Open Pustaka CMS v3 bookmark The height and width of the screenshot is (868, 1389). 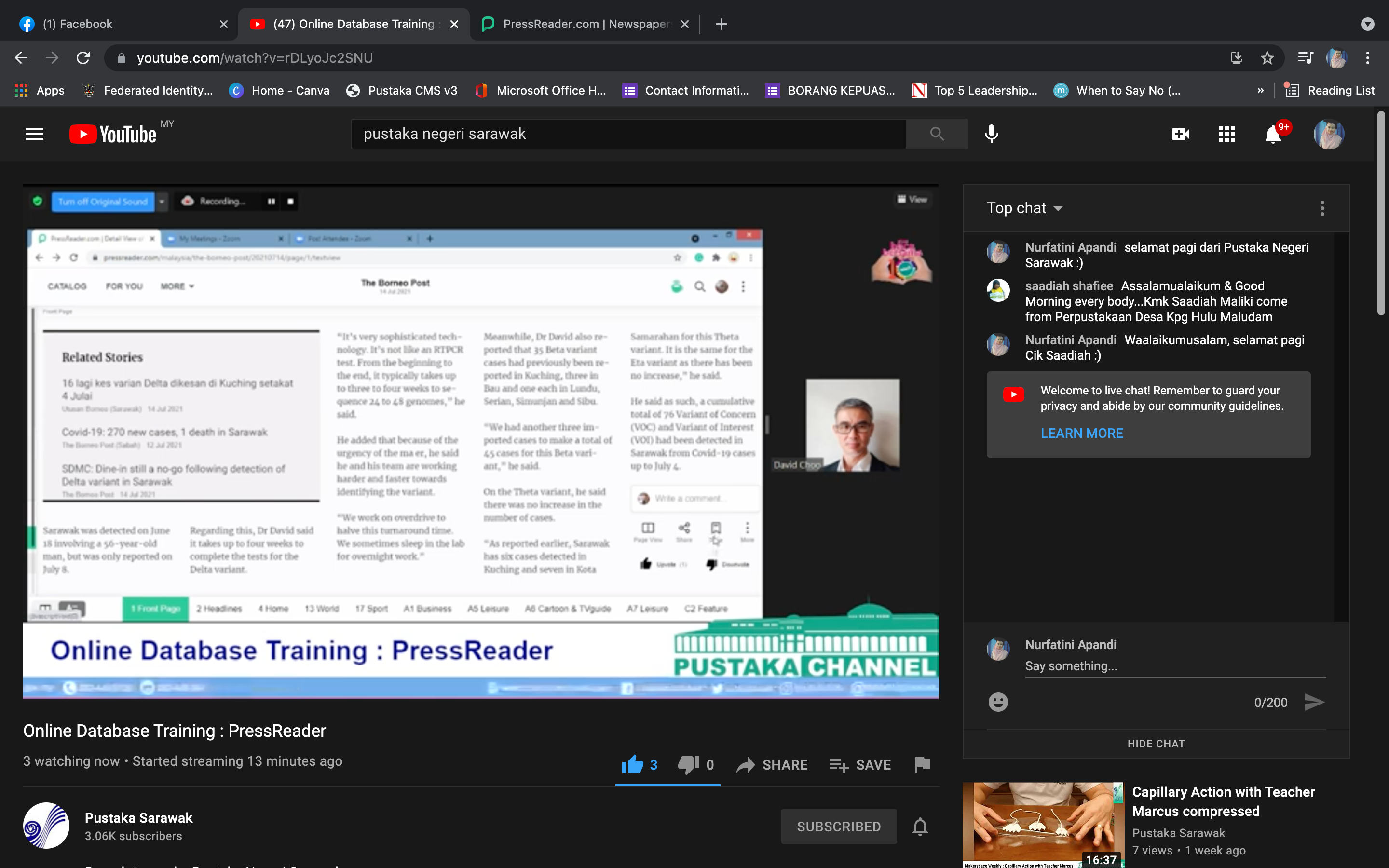tap(402, 91)
